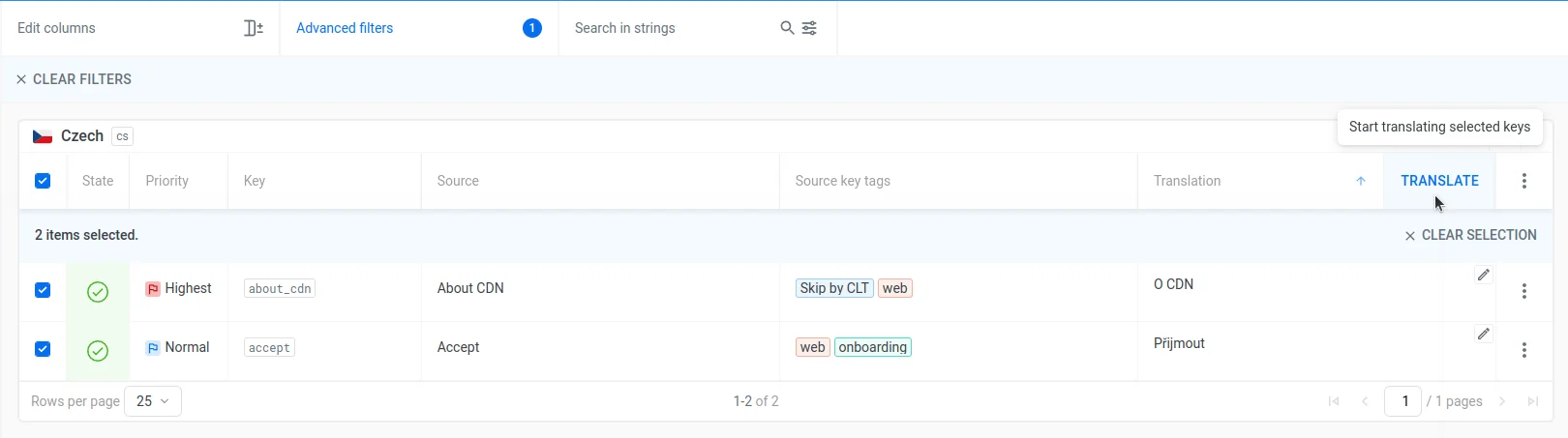Click the Edit columns icon
The image size is (1568, 438).
click(253, 28)
